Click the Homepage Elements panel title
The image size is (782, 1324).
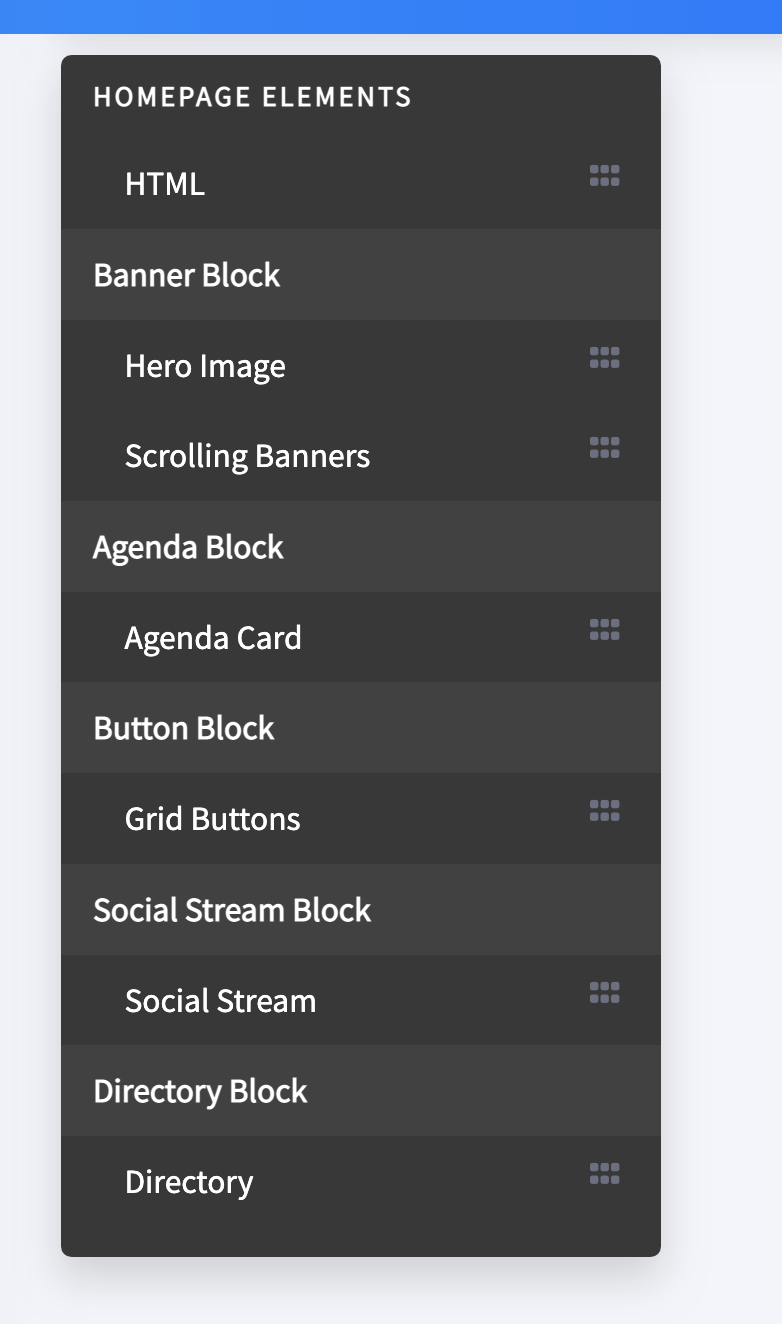[252, 97]
